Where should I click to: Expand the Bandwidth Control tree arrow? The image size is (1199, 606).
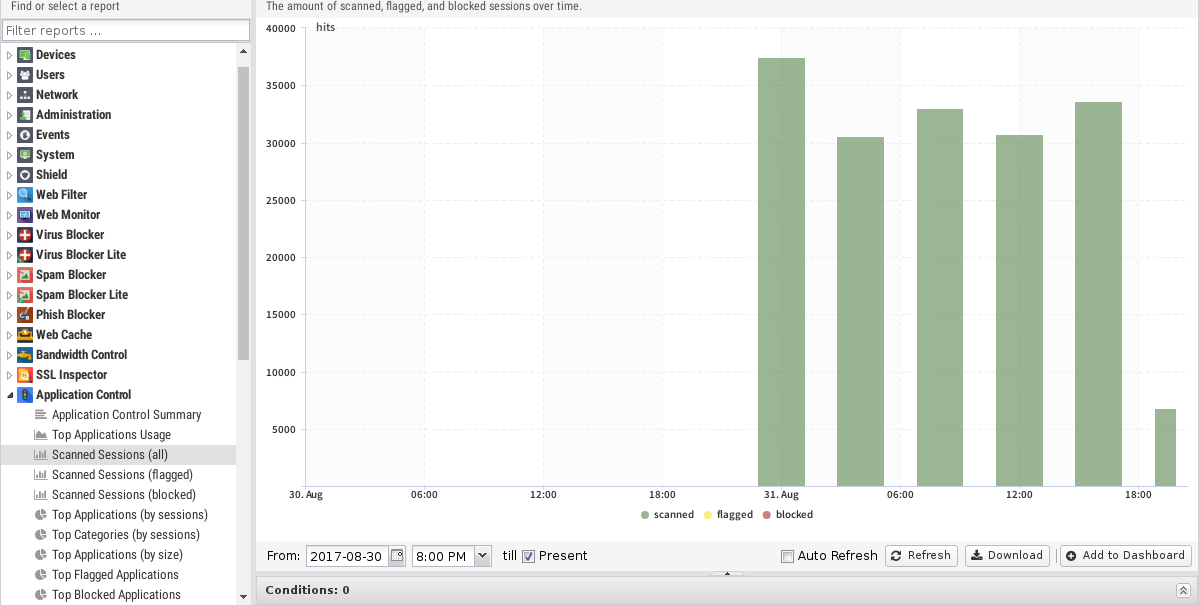10,355
